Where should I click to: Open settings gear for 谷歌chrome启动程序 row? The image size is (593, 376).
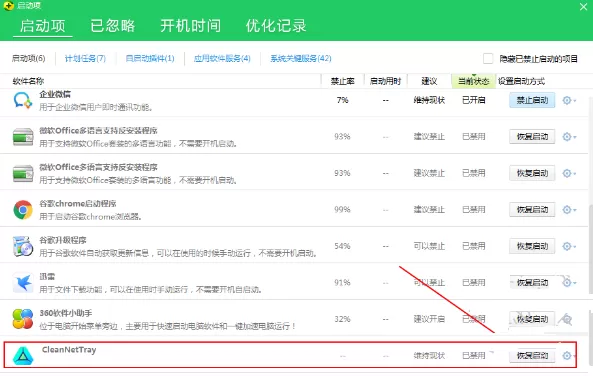[568, 210]
